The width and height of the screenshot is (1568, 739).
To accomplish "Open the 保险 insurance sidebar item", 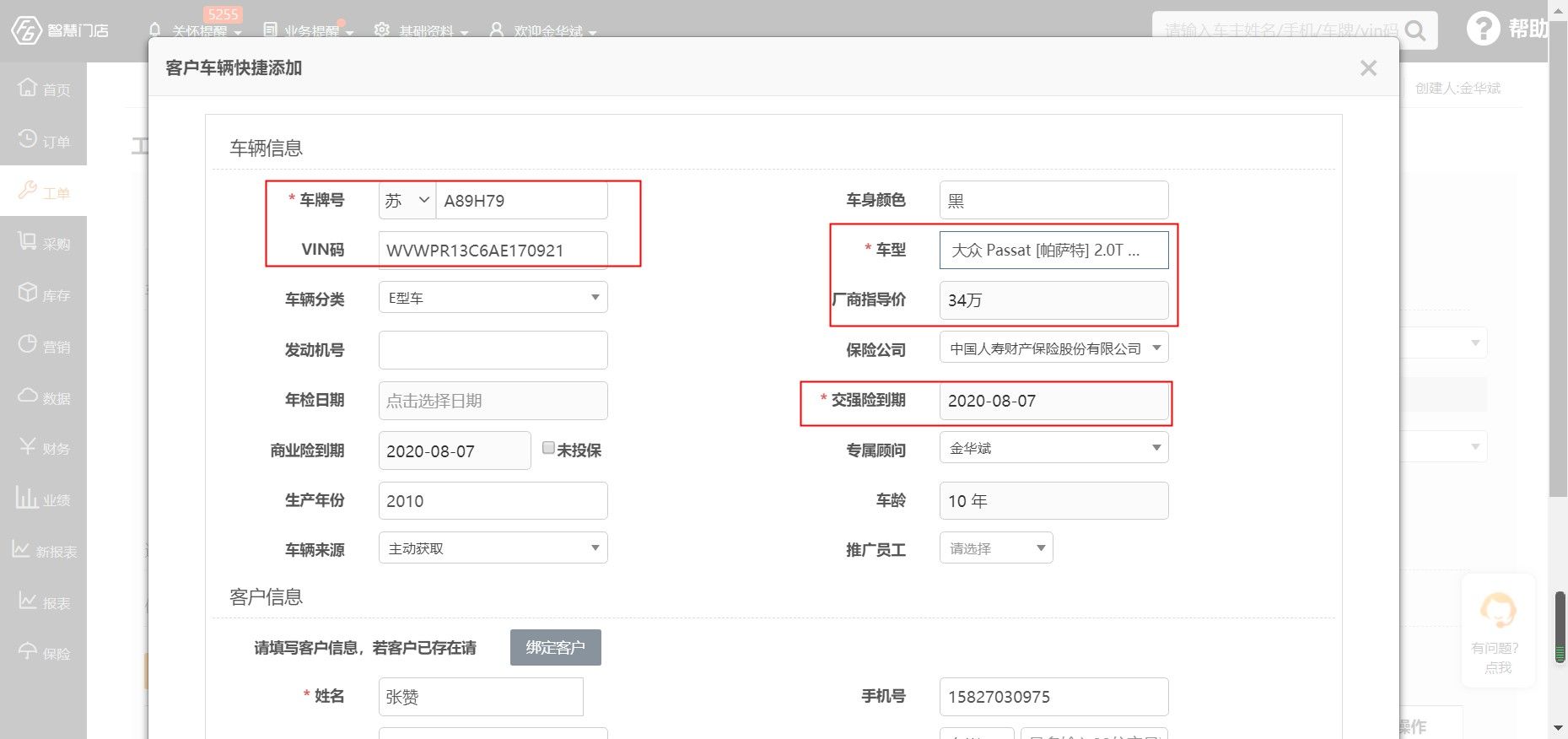I will [44, 653].
